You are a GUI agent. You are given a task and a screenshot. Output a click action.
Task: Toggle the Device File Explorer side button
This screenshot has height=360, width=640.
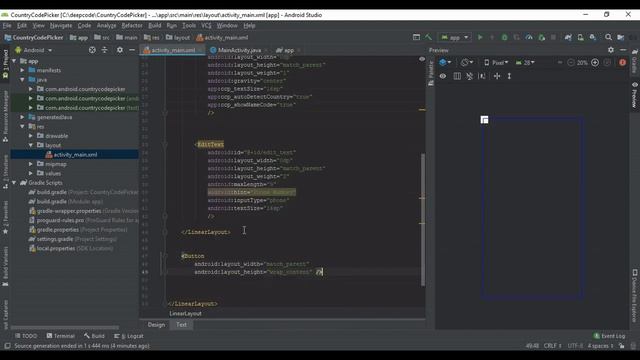tap(635, 296)
